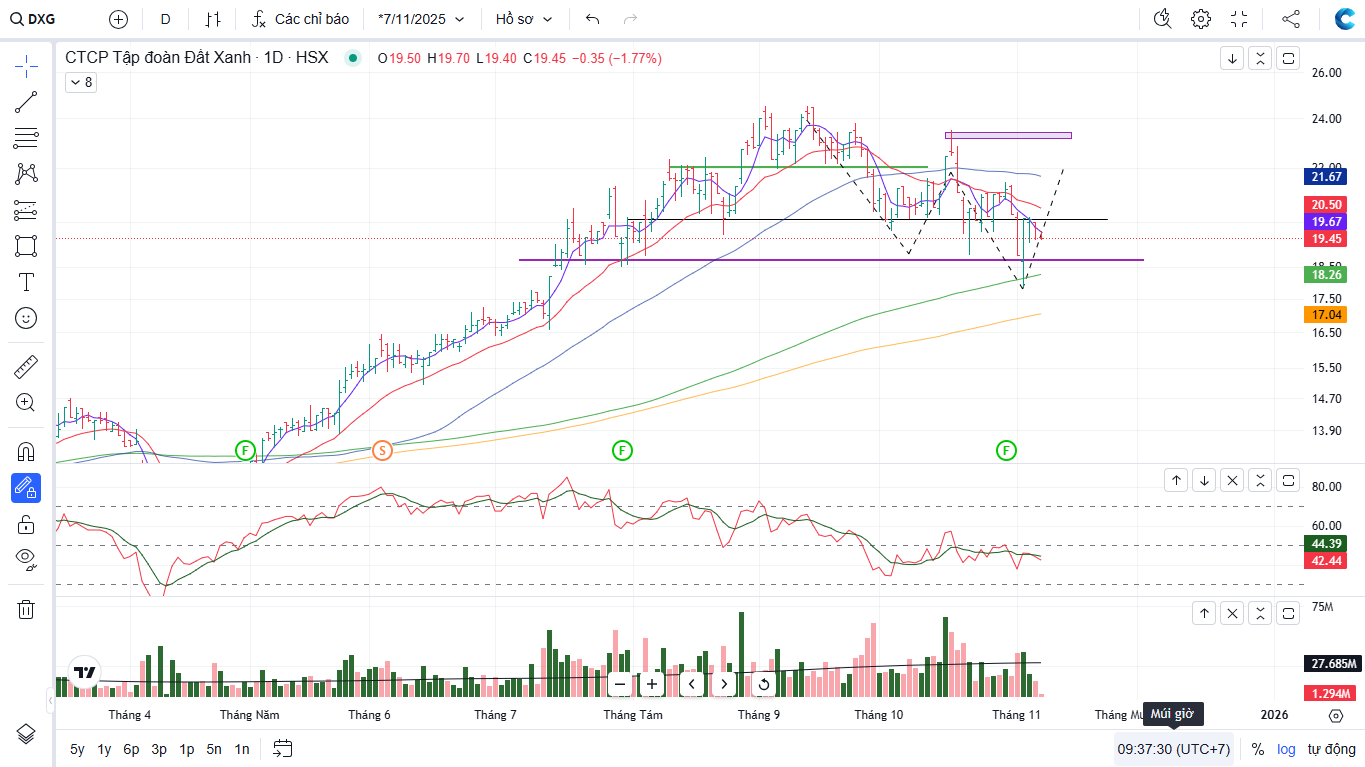Click the purple rectangle zone on chart
Screen dimensions: 1365x767
1008,135
